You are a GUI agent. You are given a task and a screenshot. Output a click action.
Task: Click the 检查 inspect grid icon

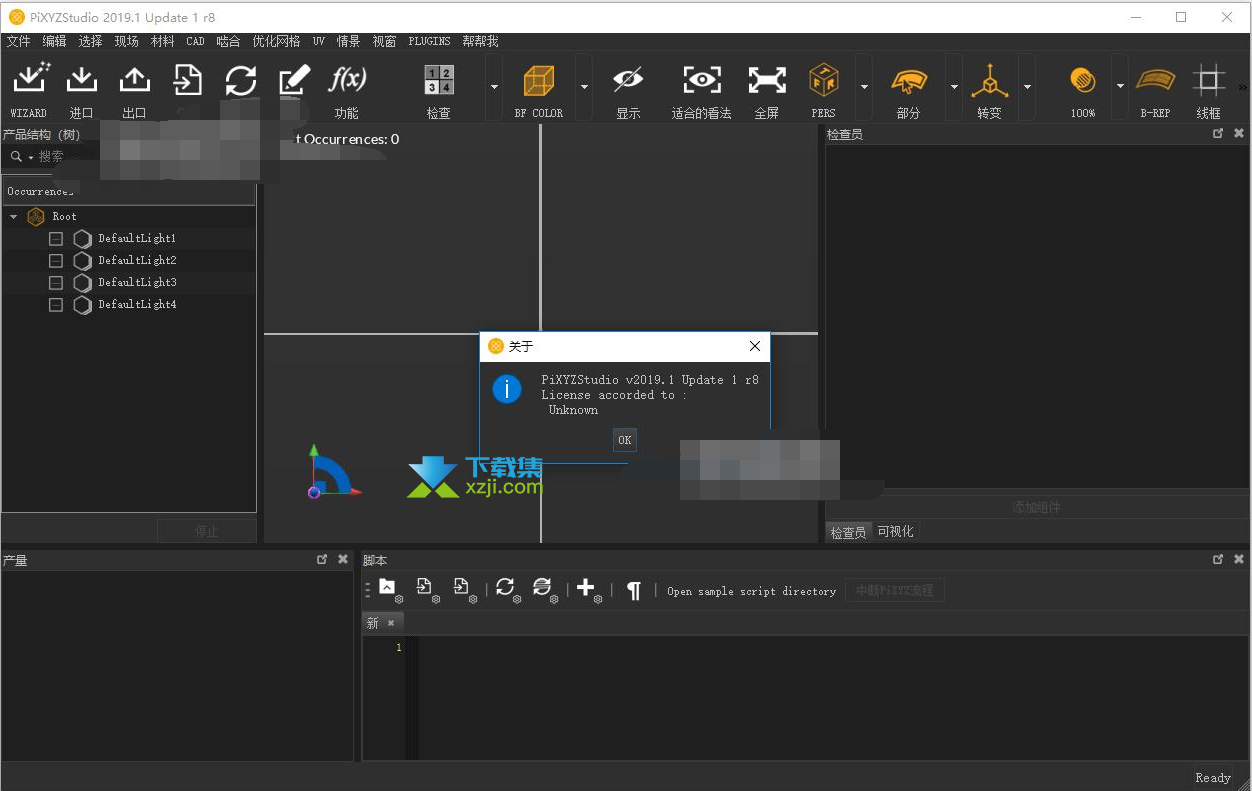[439, 80]
